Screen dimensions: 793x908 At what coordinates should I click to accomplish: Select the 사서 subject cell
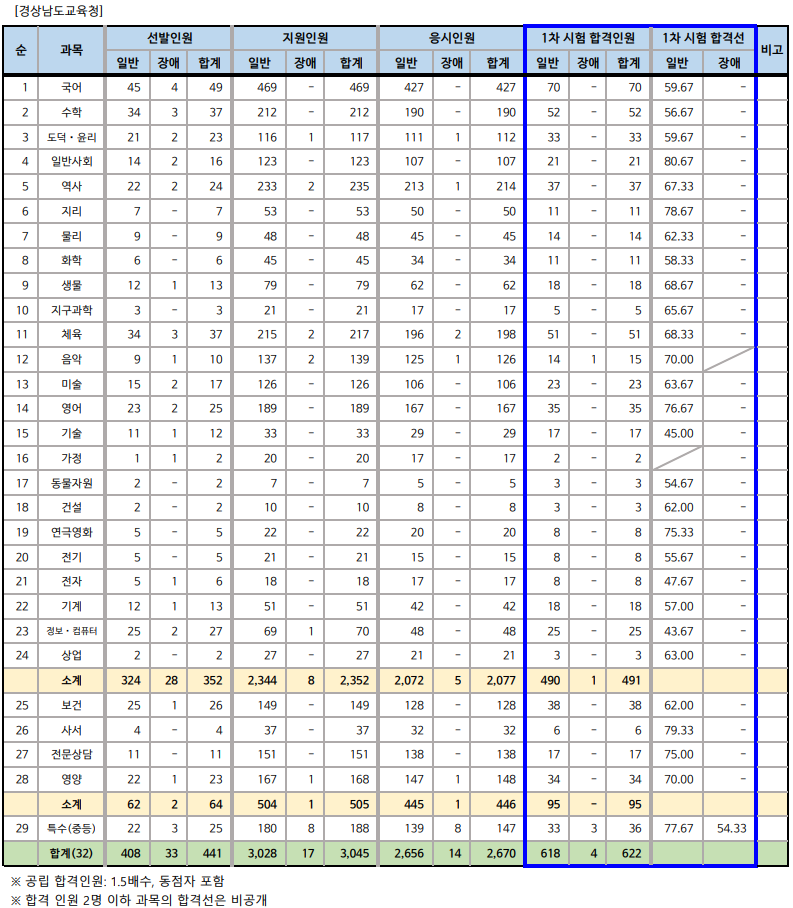pos(71,731)
